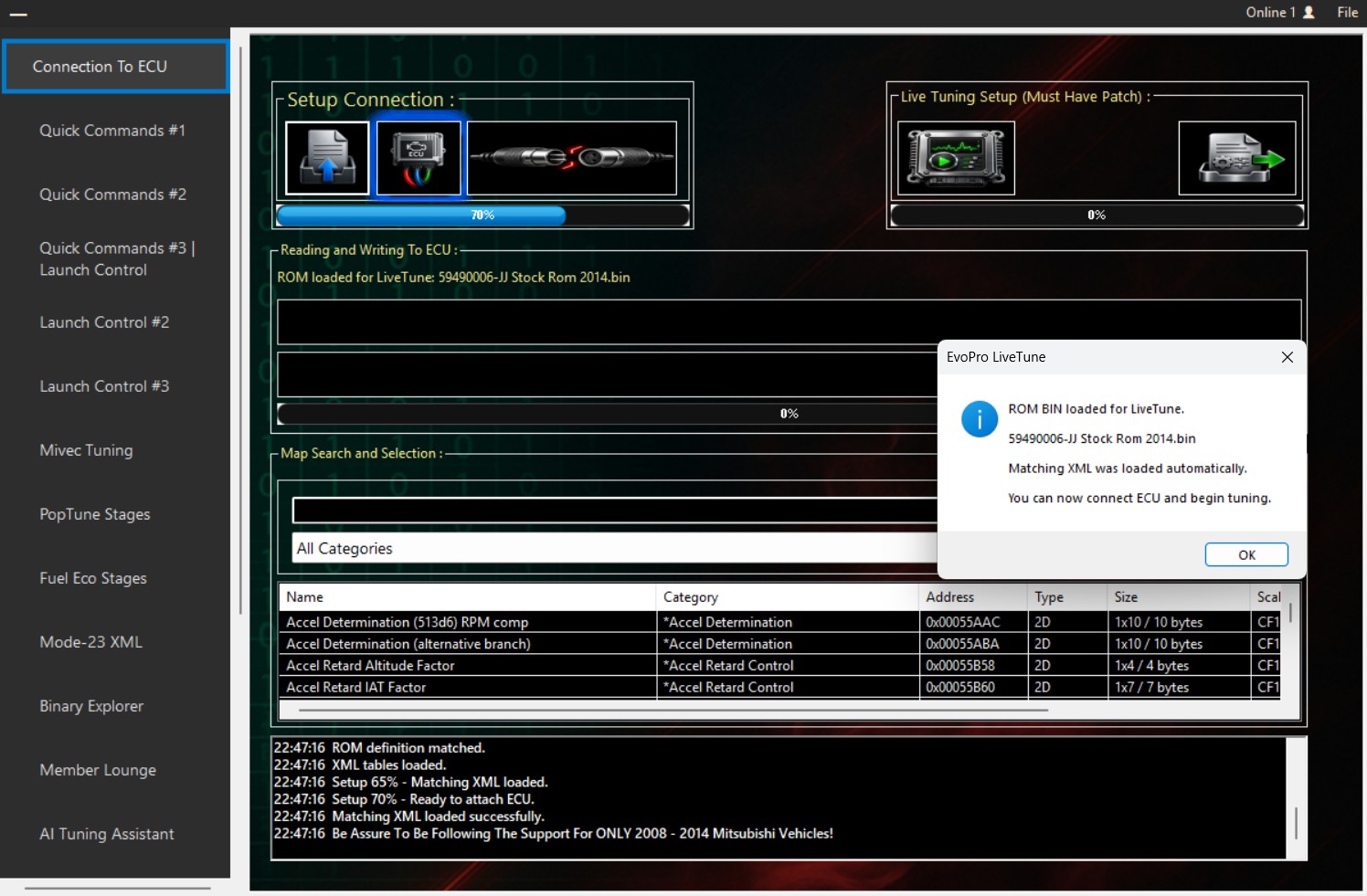Open the File menu
This screenshot has height=896, width=1367.
[x=1347, y=12]
